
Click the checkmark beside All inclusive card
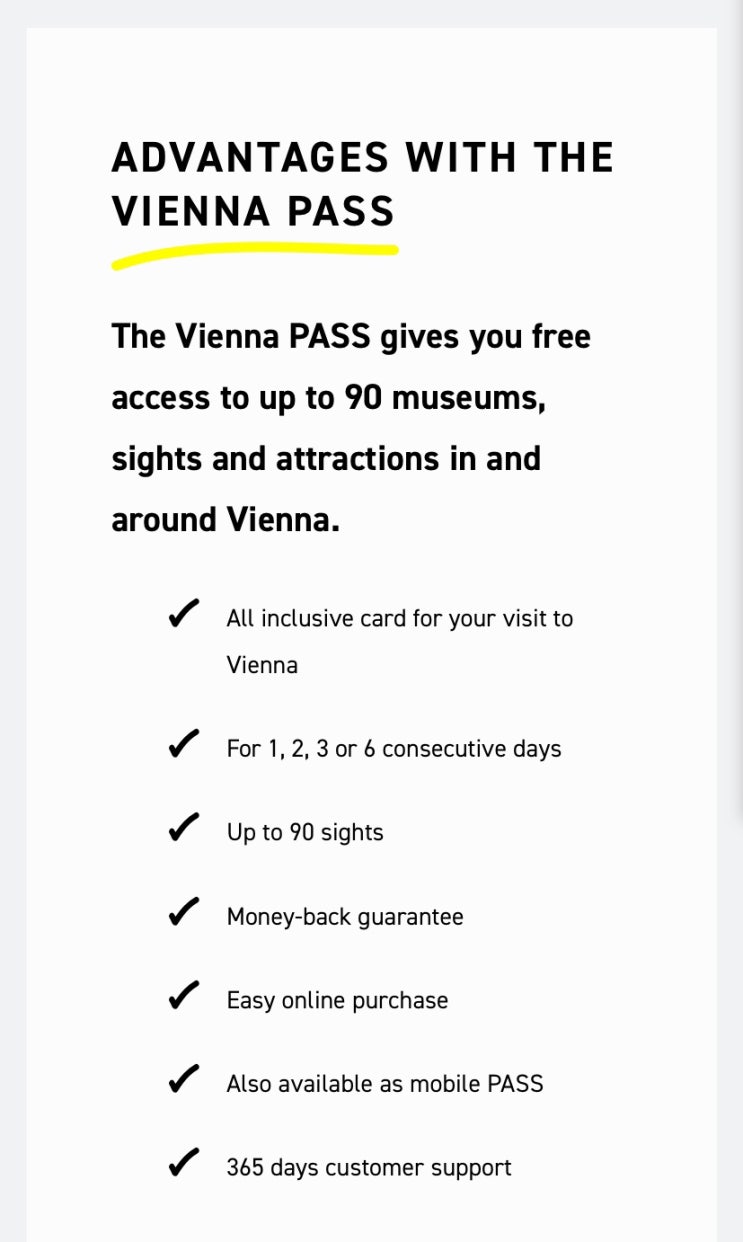pos(184,614)
